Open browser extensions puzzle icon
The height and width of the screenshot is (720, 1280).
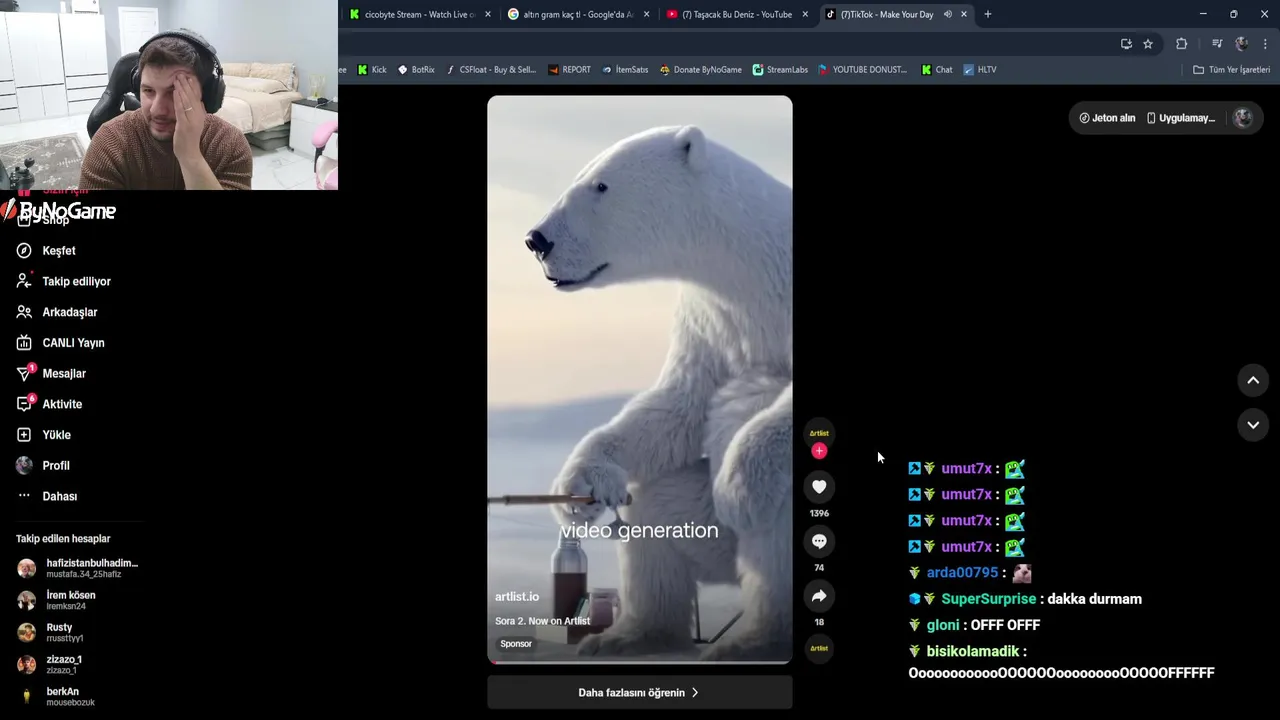click(x=1181, y=44)
